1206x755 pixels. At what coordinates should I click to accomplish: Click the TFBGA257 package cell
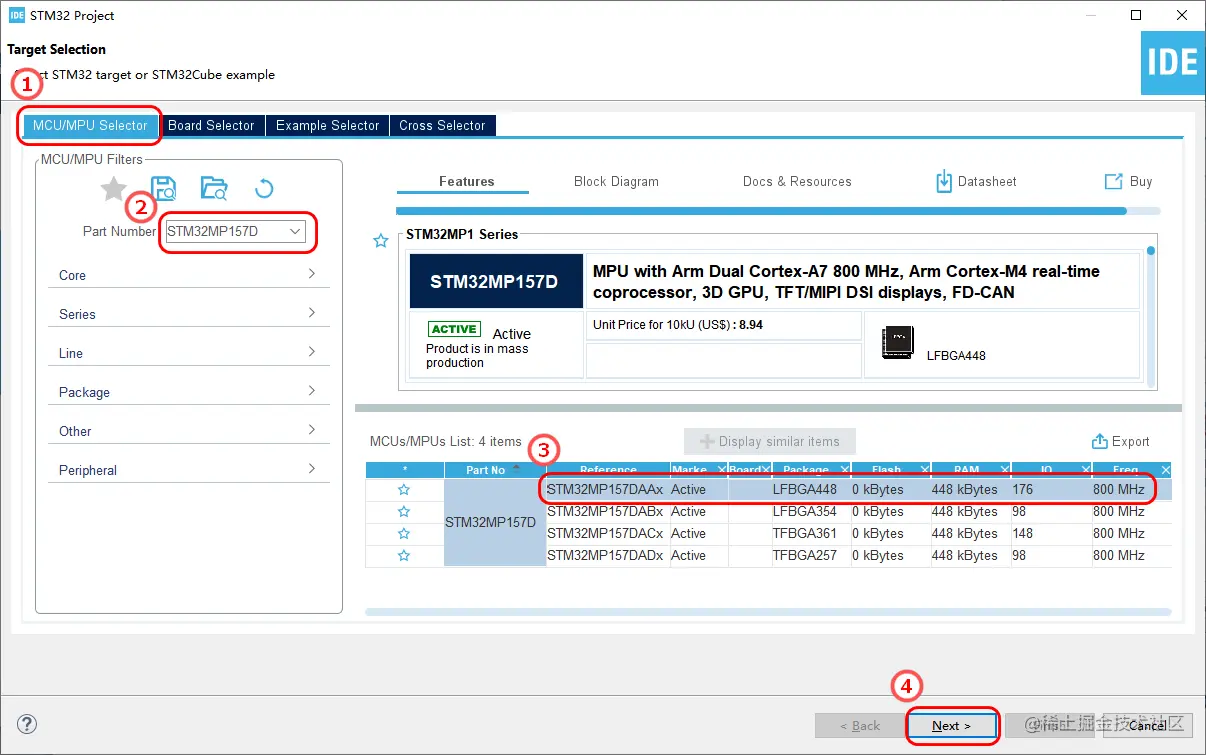(x=810, y=556)
